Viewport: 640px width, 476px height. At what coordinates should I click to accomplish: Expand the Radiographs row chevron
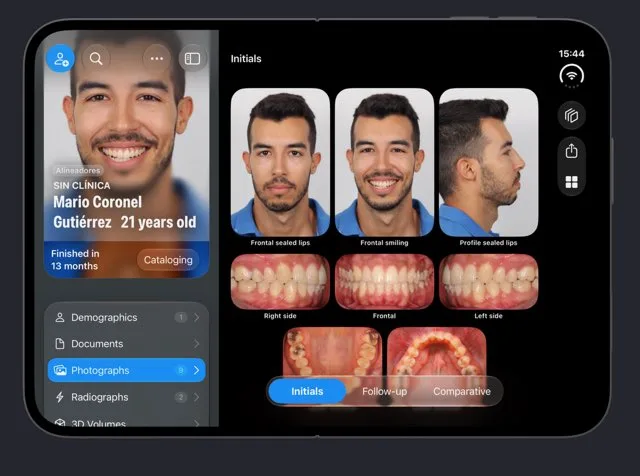(197, 397)
